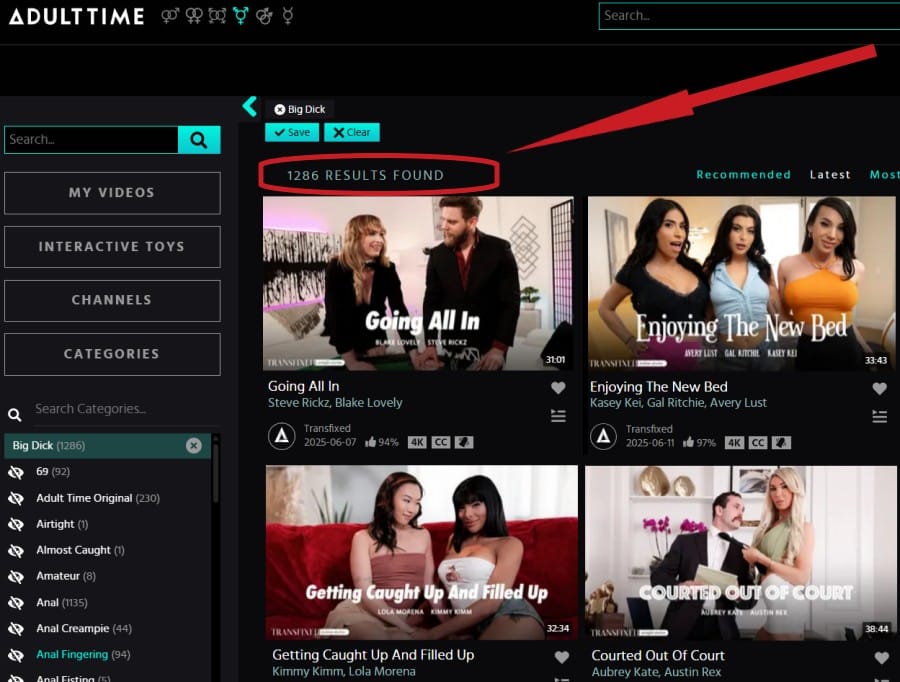
Task: Select the last gender preference icon in header
Action: (288, 16)
